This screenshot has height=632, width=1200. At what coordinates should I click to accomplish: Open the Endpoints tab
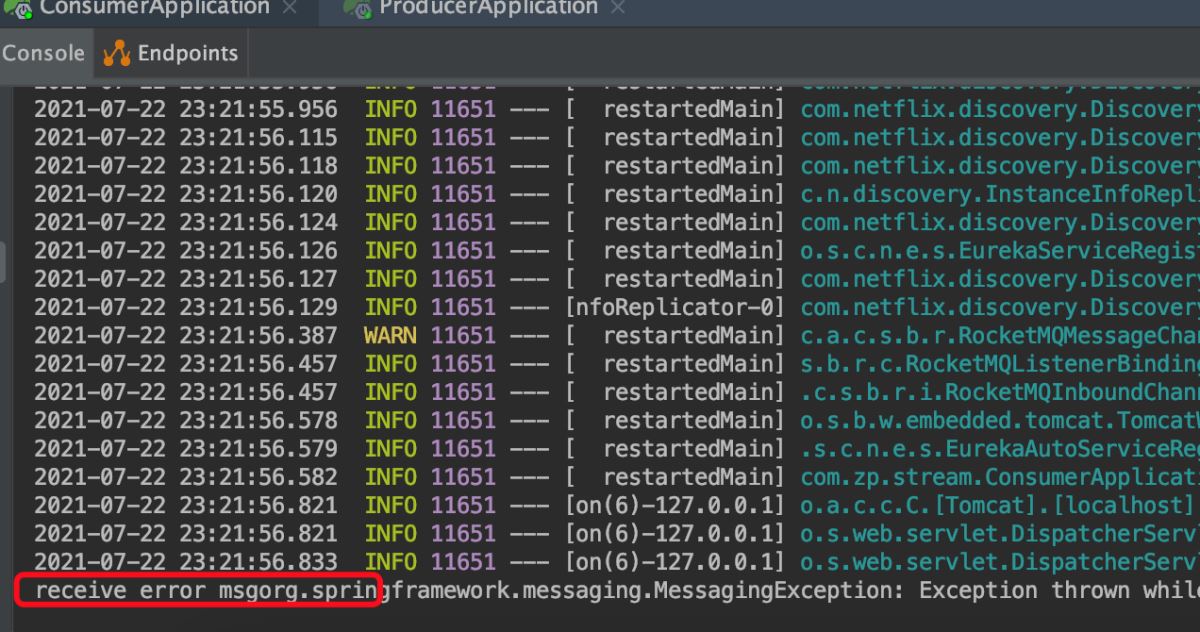click(x=187, y=53)
